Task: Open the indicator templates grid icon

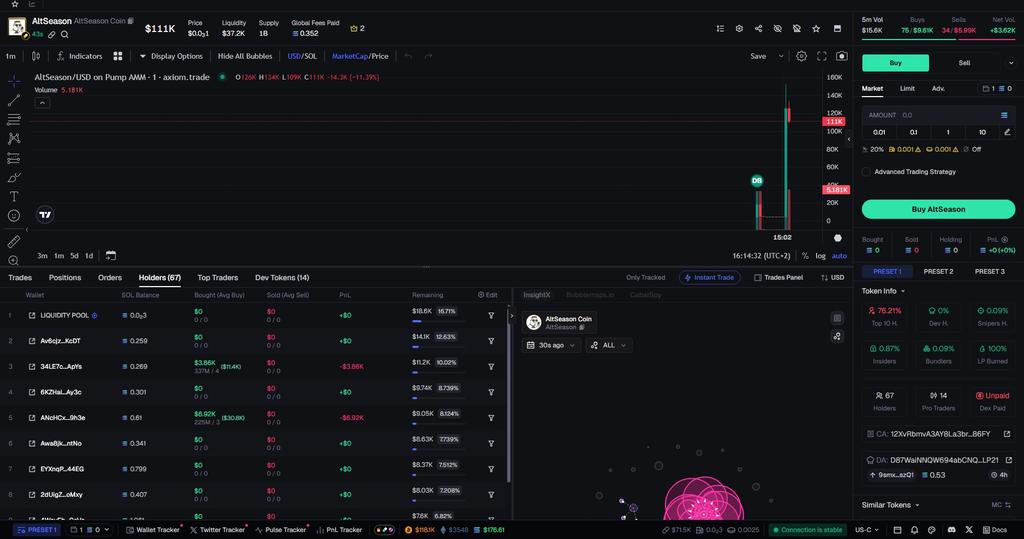Action: (118, 56)
